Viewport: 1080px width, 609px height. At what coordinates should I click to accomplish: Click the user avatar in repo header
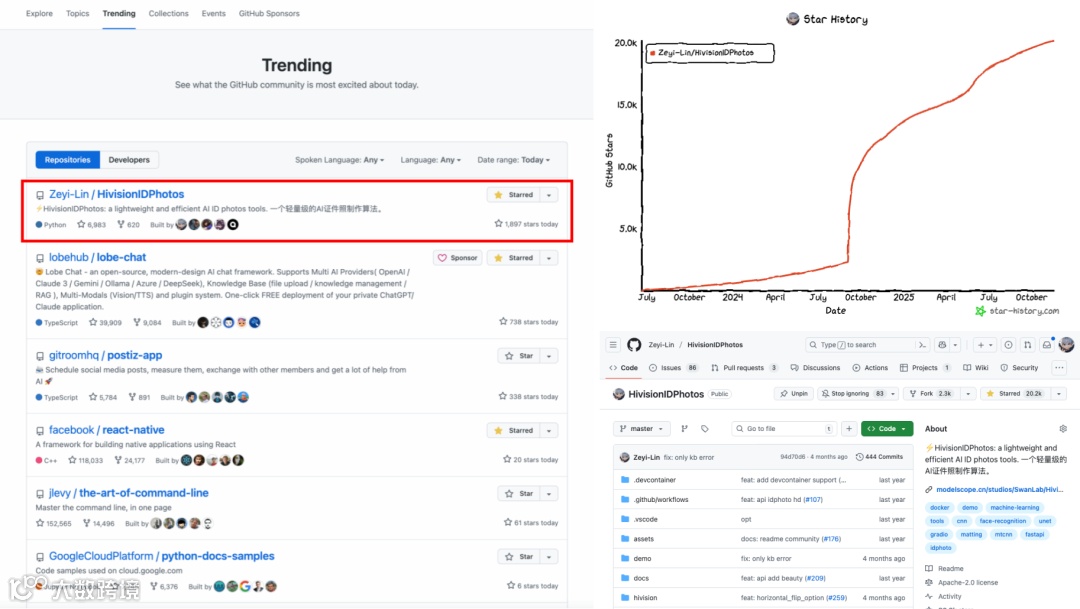[1066, 344]
